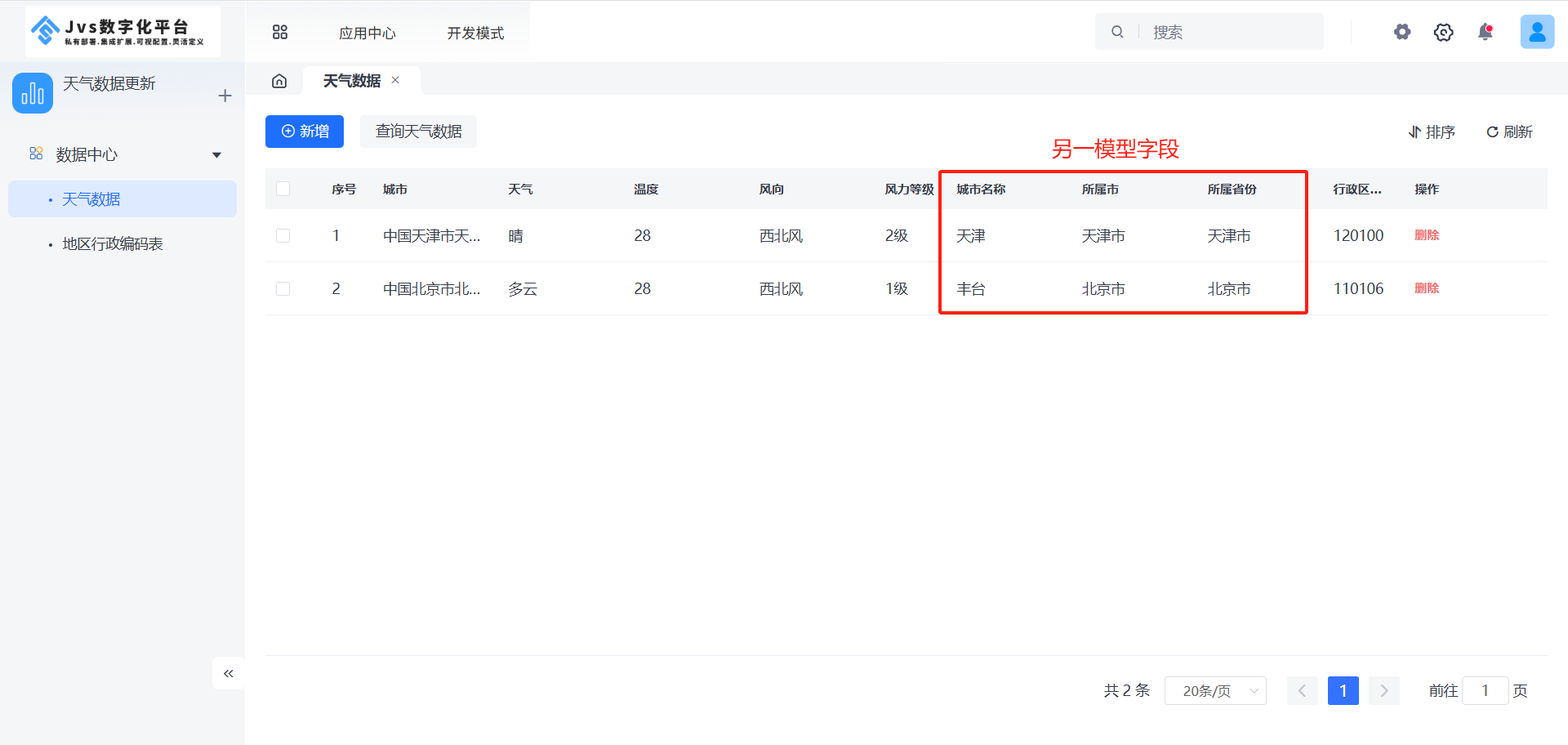This screenshot has width=1568, height=745.
Task: Switch to 开发模式
Action: [475, 33]
